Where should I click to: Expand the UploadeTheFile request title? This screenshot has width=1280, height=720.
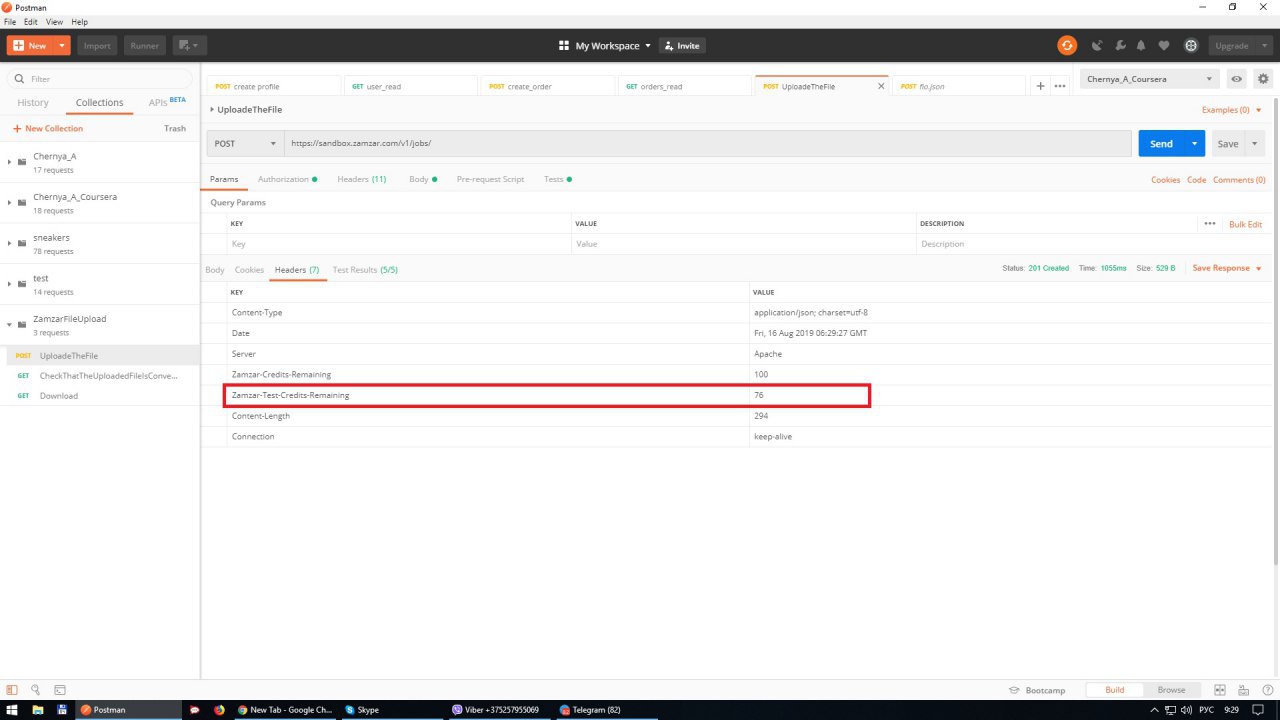coord(212,109)
